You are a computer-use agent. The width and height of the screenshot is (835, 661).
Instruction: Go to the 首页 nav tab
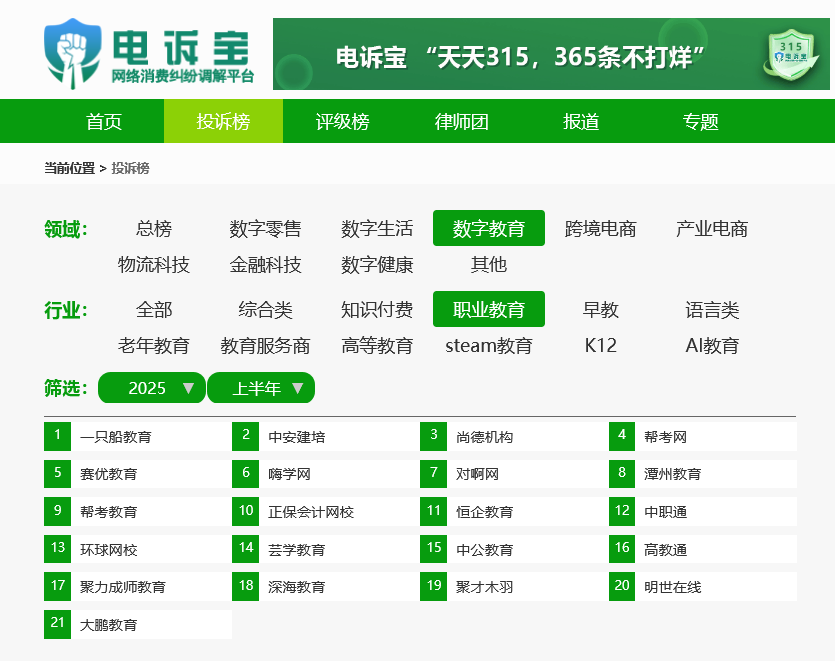[x=104, y=121]
